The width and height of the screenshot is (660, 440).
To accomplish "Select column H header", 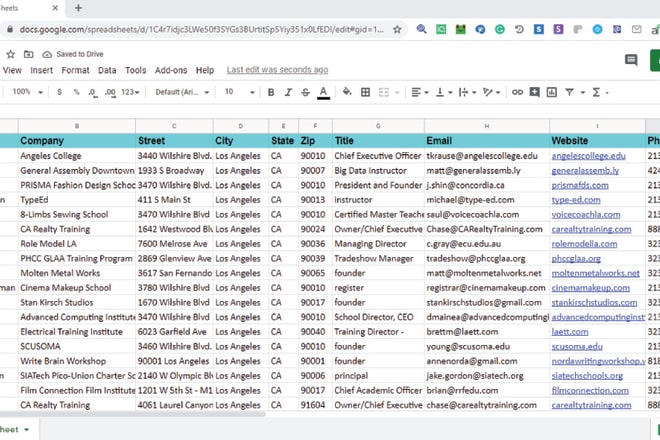I will (487, 126).
